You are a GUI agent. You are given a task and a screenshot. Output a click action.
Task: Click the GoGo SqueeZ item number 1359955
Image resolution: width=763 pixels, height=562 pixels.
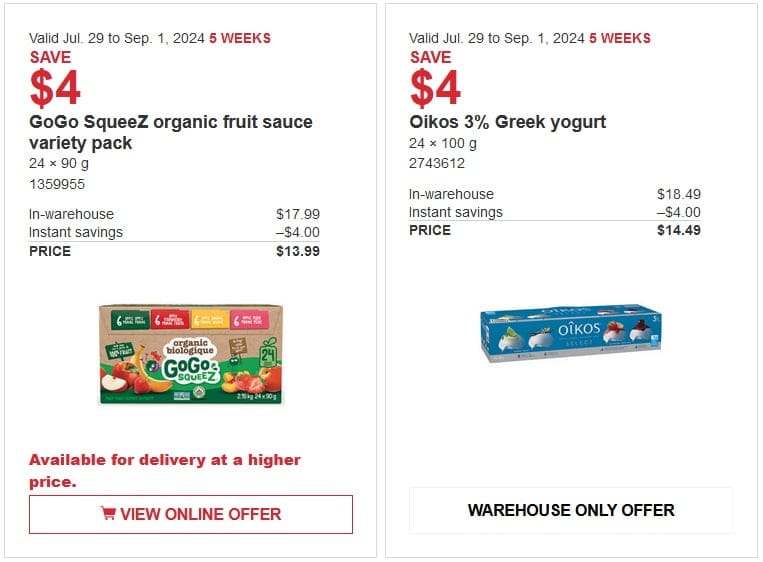coord(57,184)
